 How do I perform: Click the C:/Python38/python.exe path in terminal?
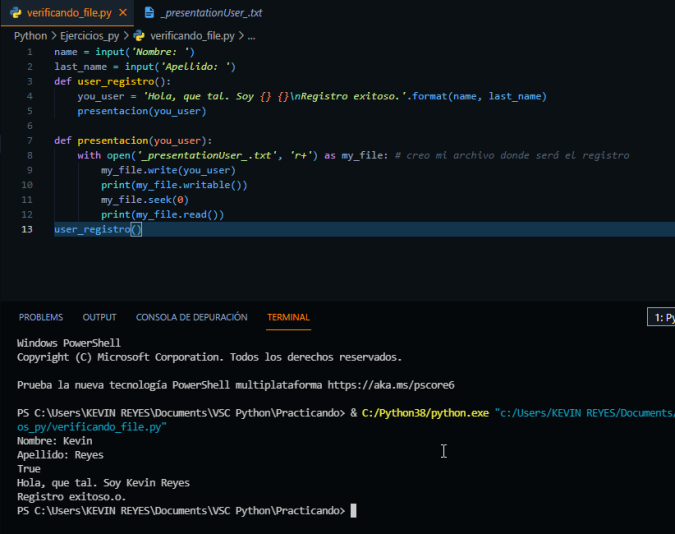[424, 412]
